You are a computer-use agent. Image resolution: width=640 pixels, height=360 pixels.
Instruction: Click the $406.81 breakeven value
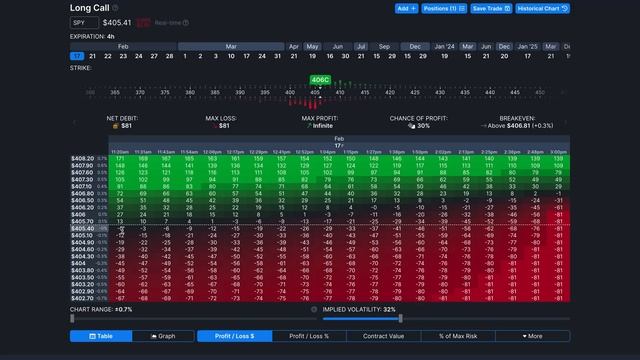[518, 126]
